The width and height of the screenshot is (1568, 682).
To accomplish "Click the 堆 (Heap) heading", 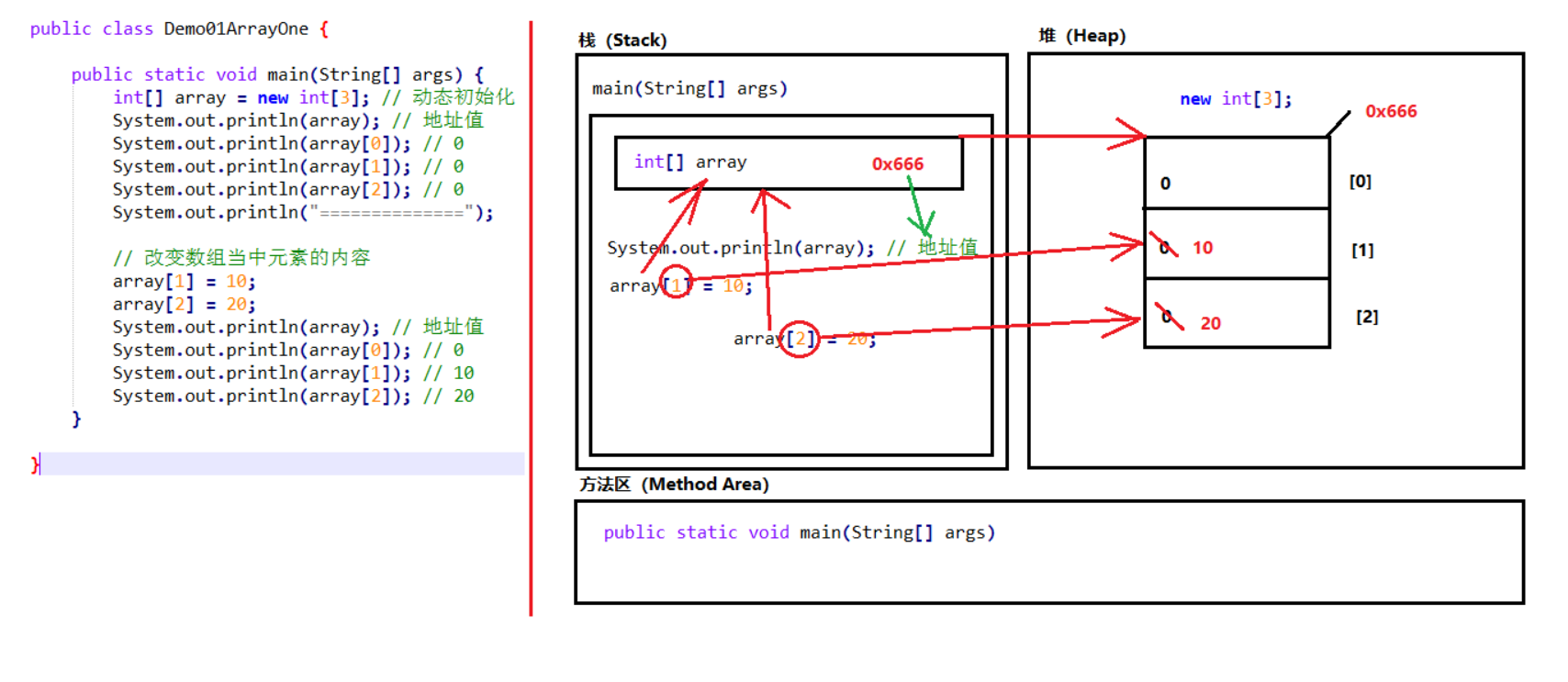I will (x=1082, y=36).
